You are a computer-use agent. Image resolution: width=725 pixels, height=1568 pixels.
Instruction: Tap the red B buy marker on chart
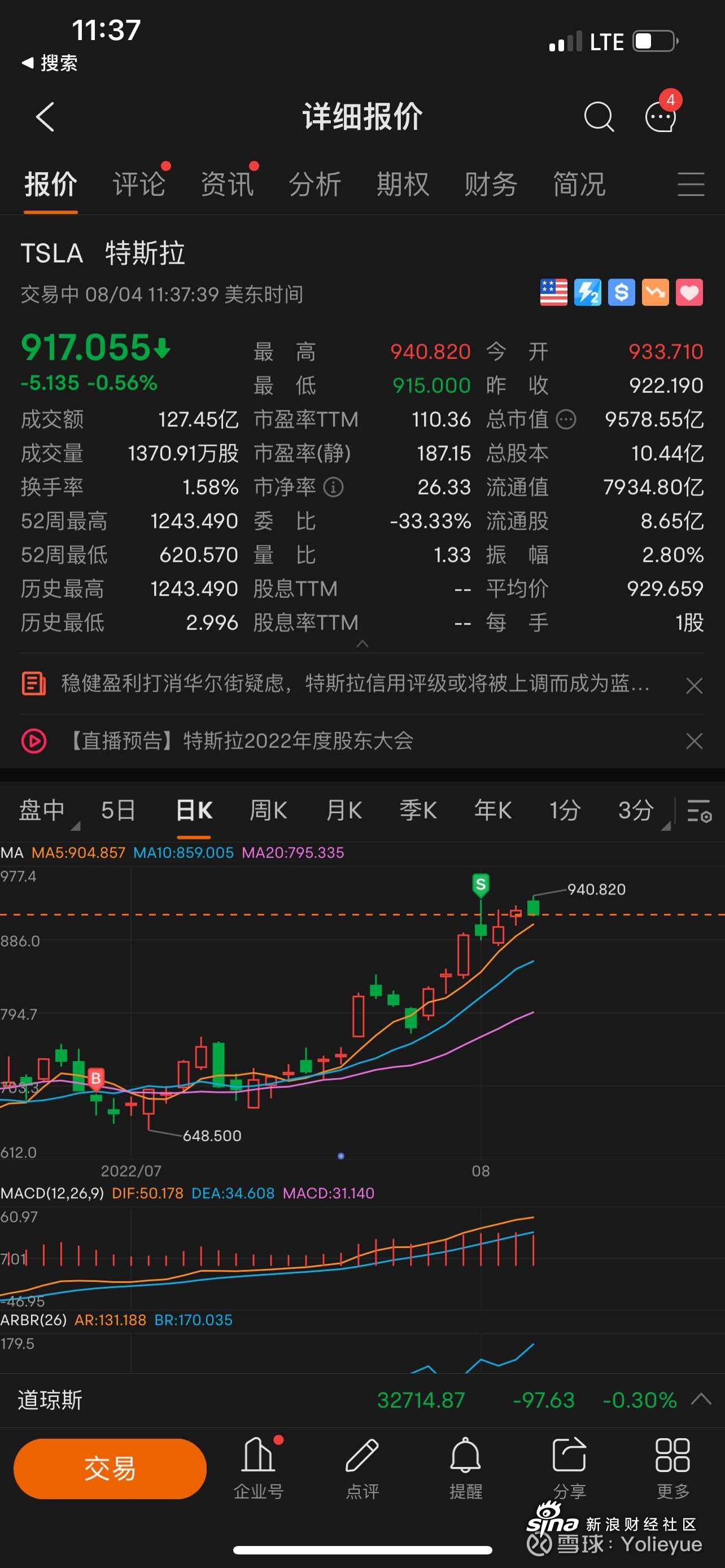click(95, 1079)
